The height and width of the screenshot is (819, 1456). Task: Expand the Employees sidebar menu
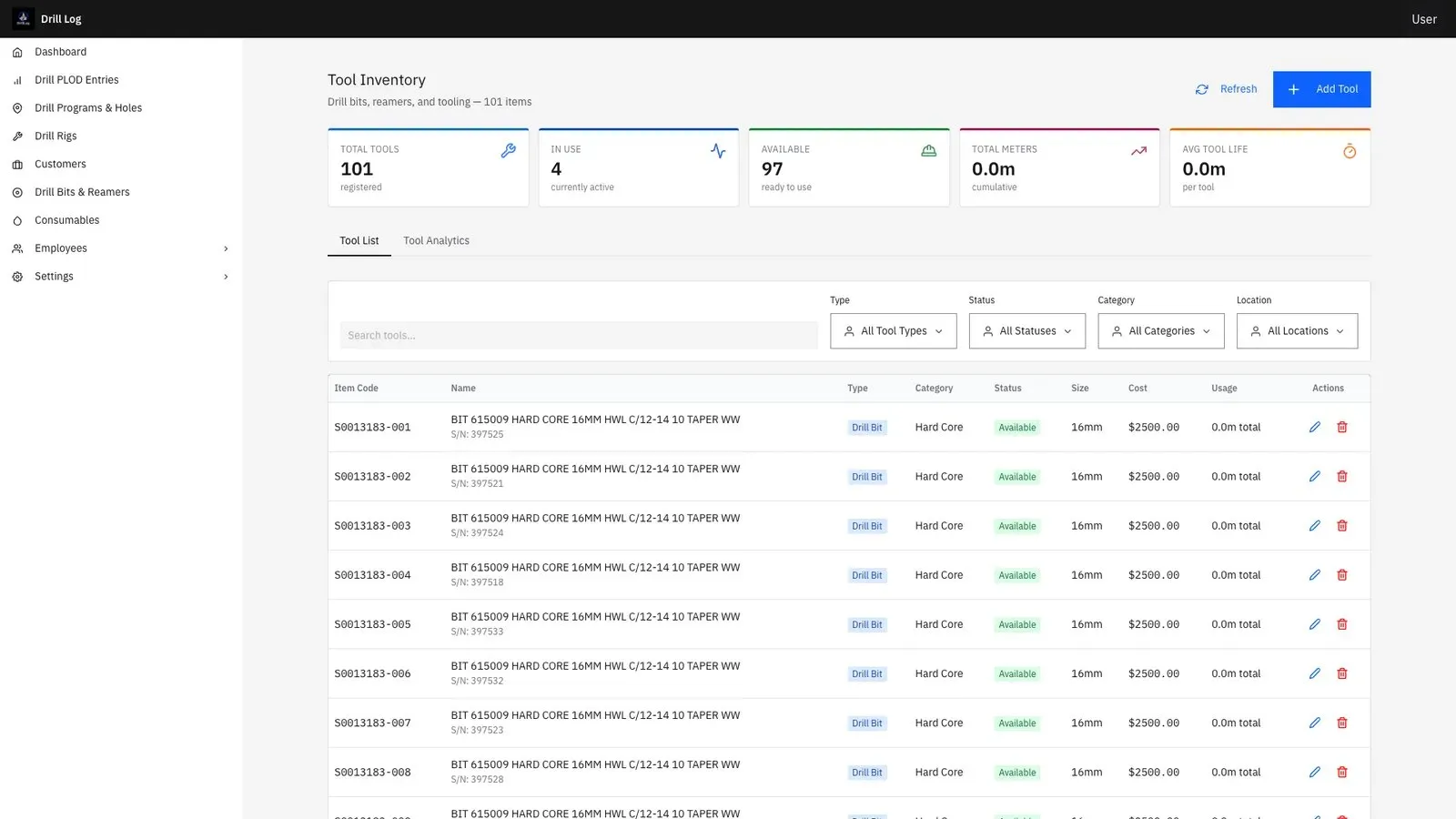[x=121, y=248]
